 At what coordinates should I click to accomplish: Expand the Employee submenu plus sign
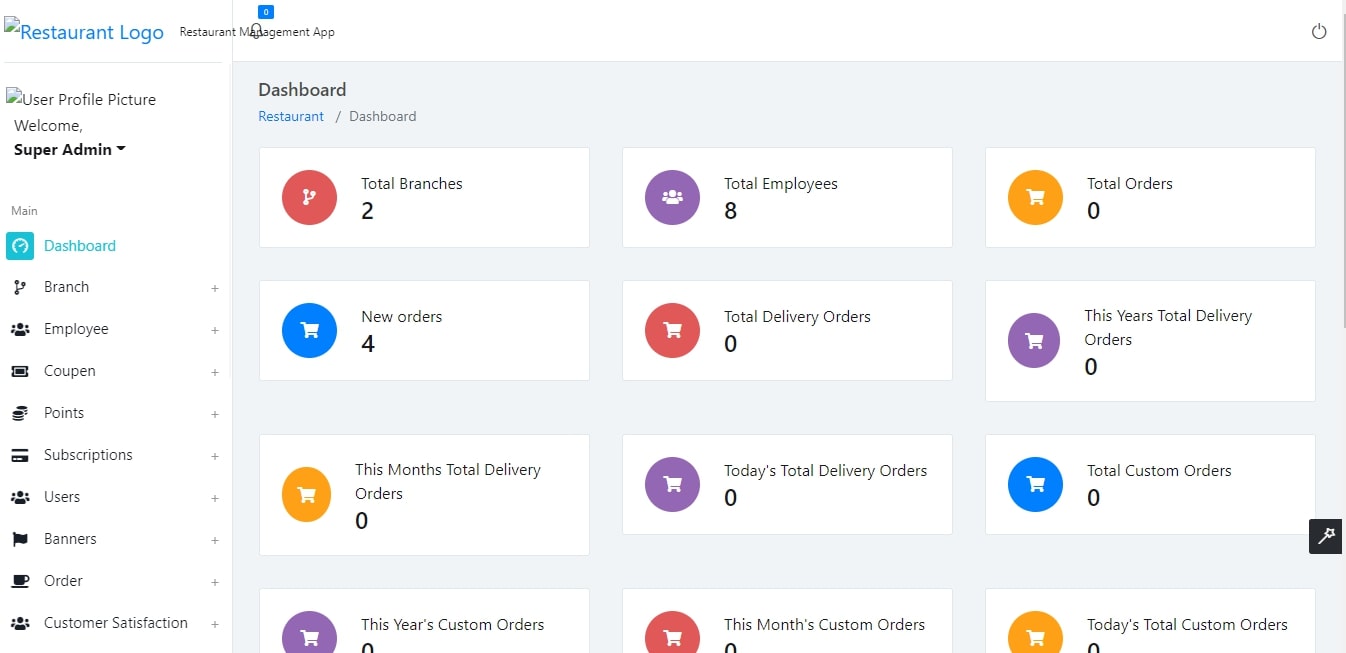(x=214, y=330)
